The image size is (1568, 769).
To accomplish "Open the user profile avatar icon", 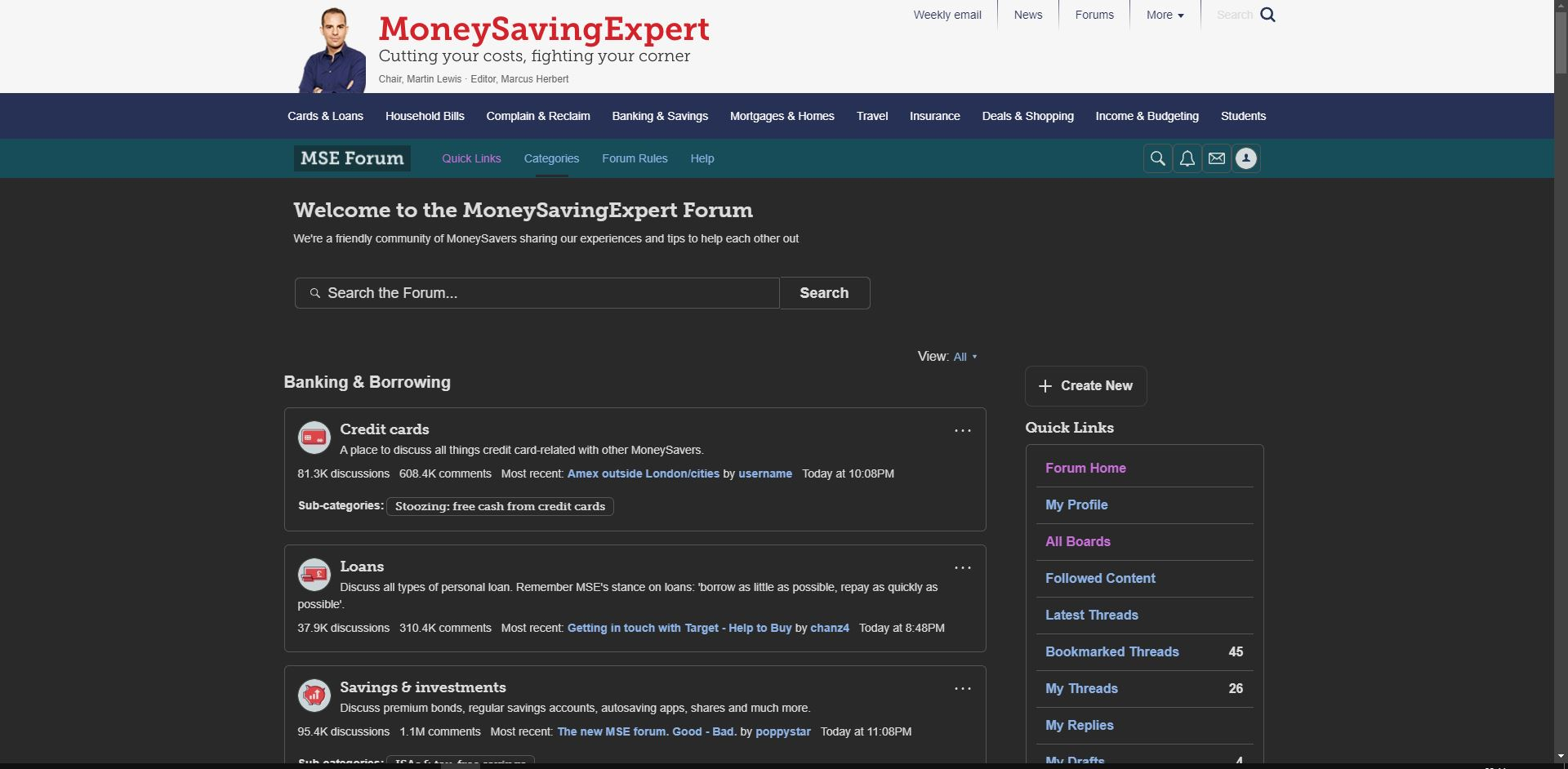I will coord(1245,158).
